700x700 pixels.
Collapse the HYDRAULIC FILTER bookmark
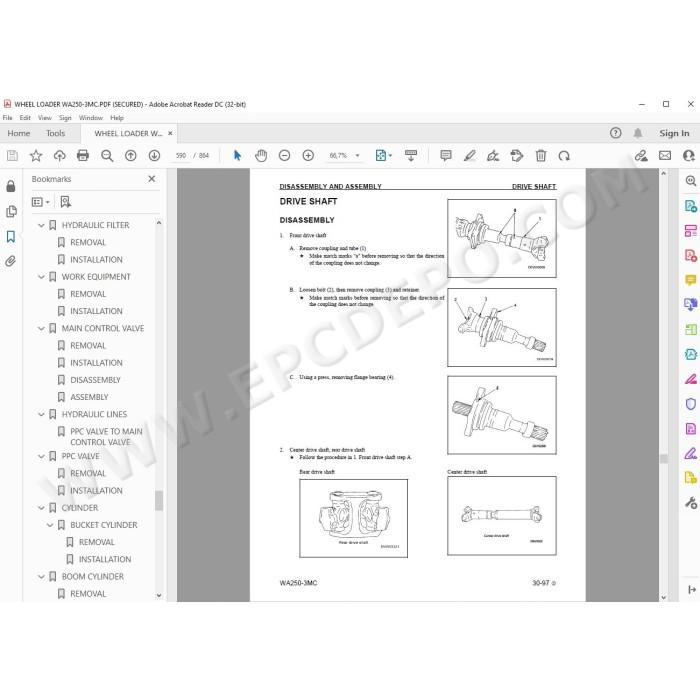(41, 225)
